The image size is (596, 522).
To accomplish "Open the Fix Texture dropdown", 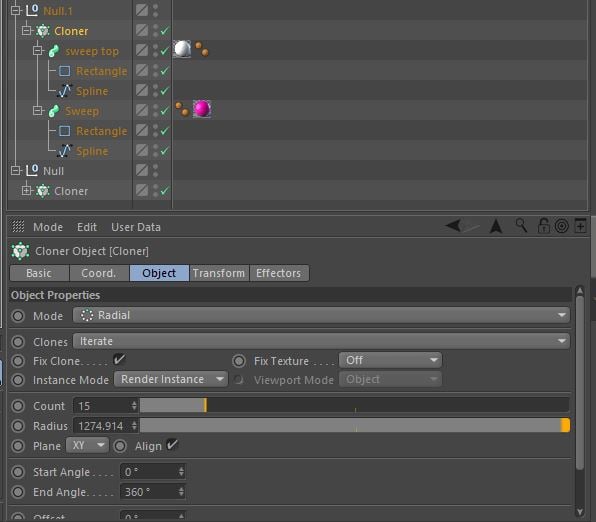I will (x=390, y=360).
